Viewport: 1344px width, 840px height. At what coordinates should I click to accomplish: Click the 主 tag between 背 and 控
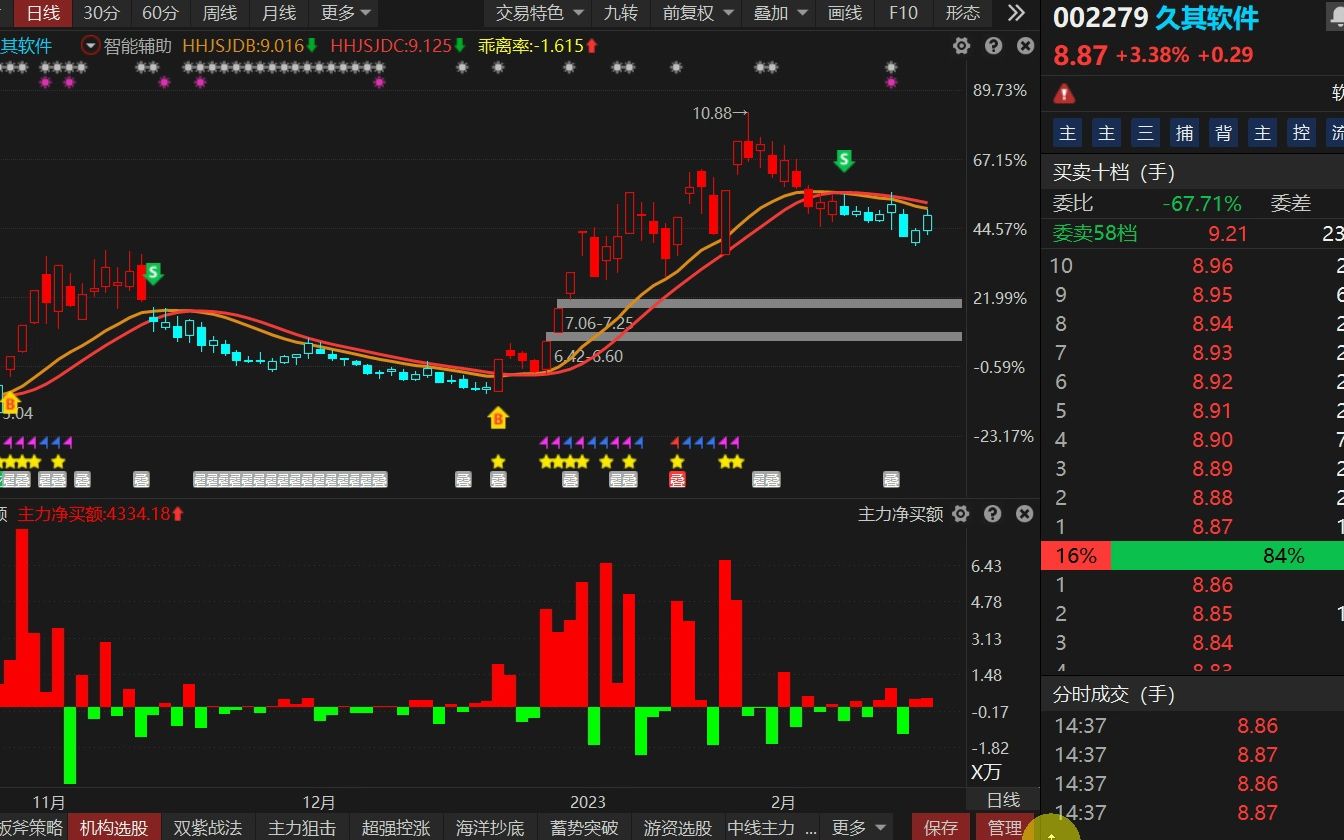1263,133
